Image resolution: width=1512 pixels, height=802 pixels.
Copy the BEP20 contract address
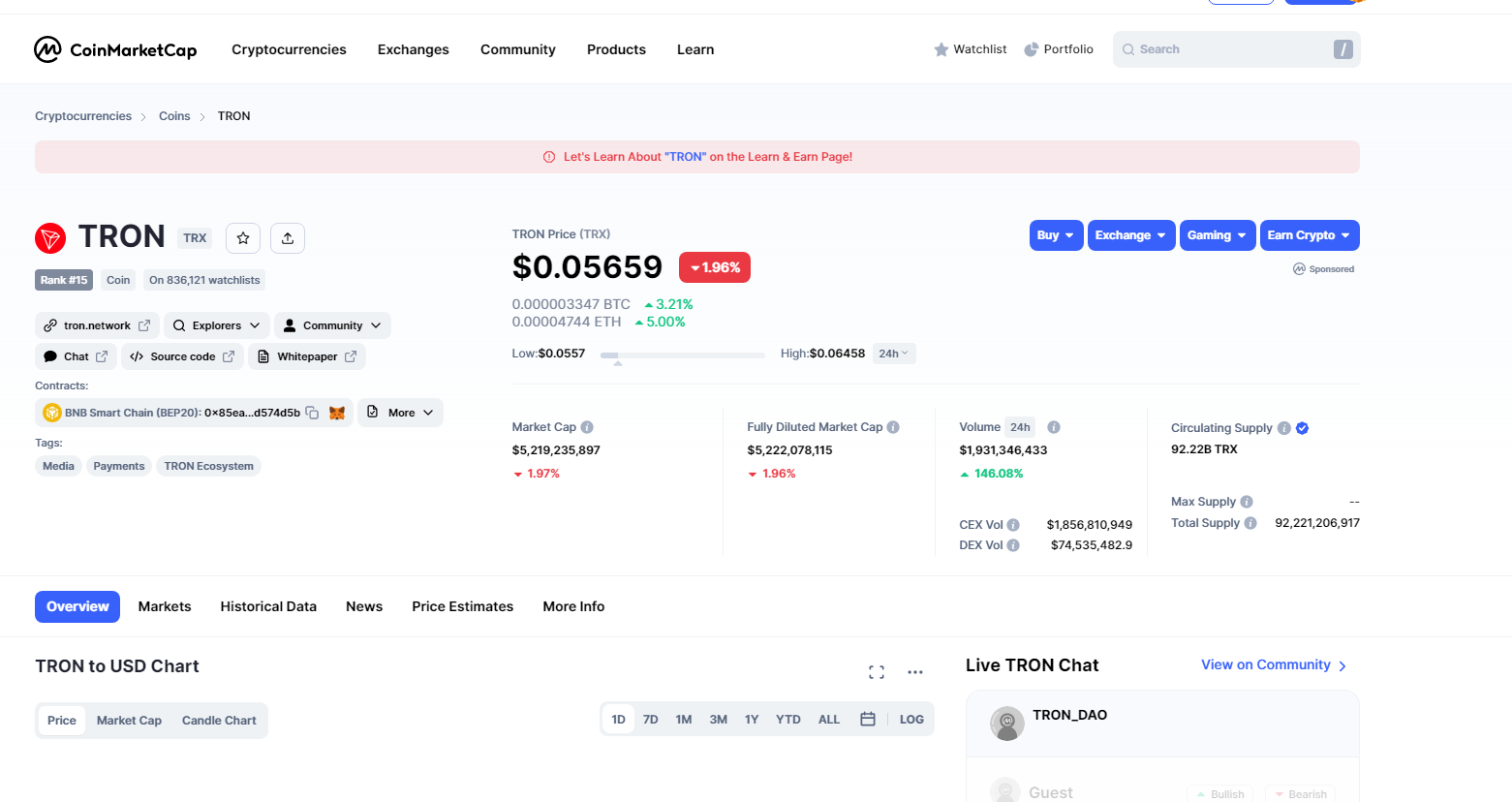coord(312,413)
